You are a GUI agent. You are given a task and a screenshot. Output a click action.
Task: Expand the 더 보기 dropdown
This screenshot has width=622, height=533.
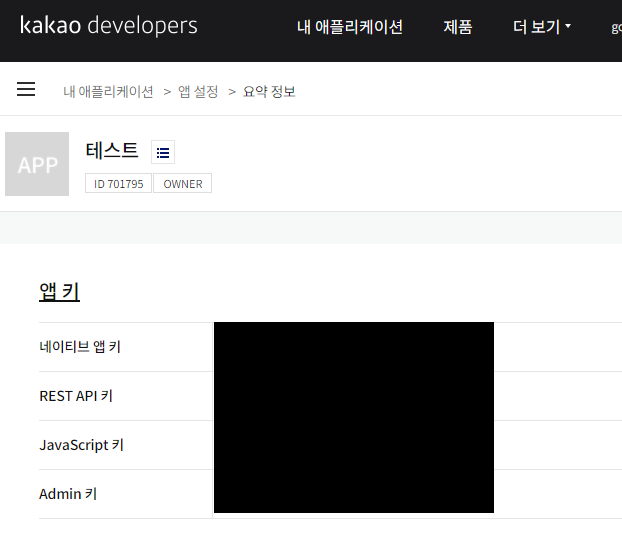click(542, 27)
